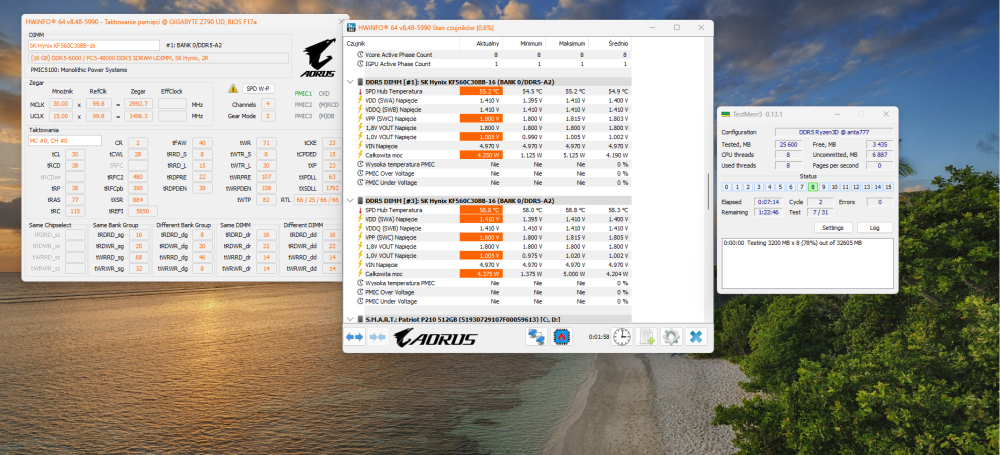Click the memory chip icon of DDR5 DIMM [#1] header
This screenshot has width=1000, height=455.
tap(360, 82)
